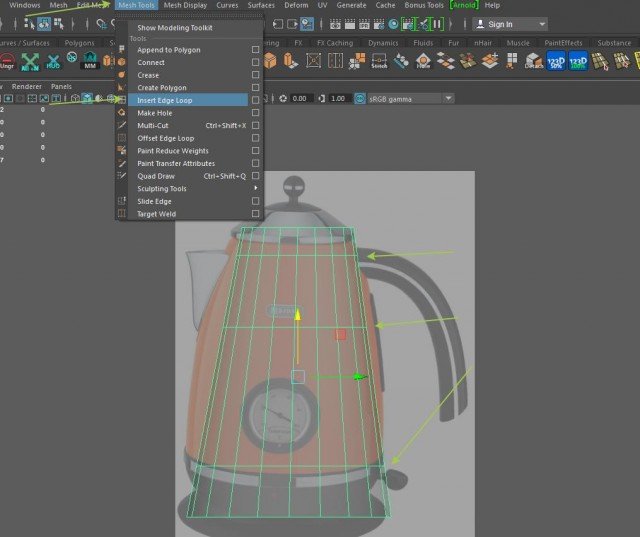Click the Smooth shelf icon
Viewport: 640px width, 537px height.
point(379,63)
